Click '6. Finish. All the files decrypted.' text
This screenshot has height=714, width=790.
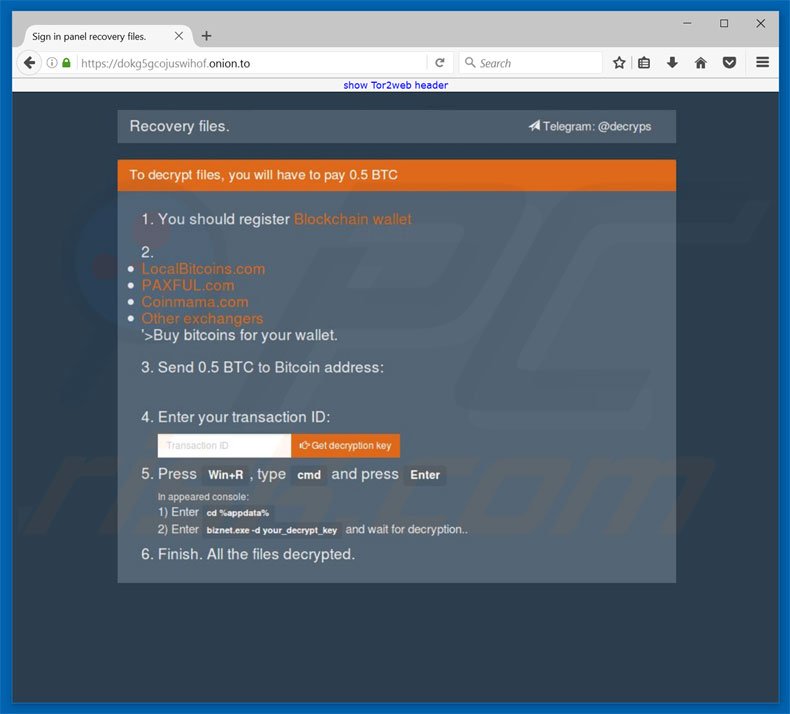coord(248,554)
